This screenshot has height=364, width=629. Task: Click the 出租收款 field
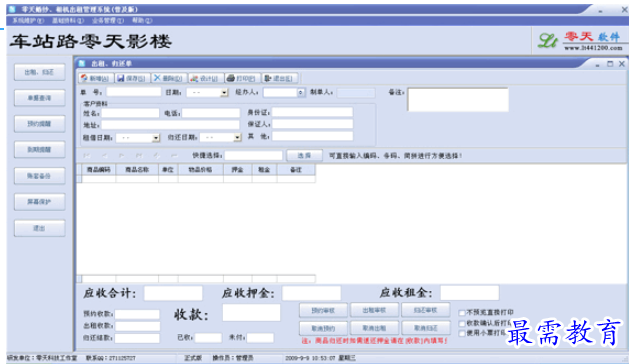click(x=137, y=326)
